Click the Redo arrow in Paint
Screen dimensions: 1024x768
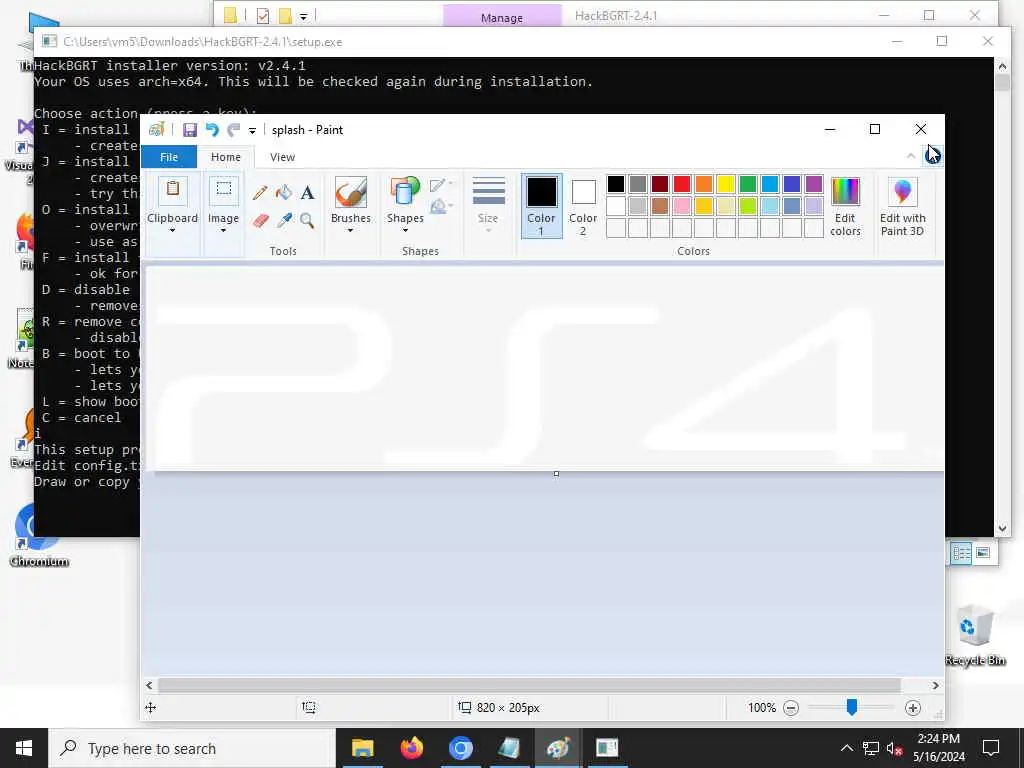point(234,130)
